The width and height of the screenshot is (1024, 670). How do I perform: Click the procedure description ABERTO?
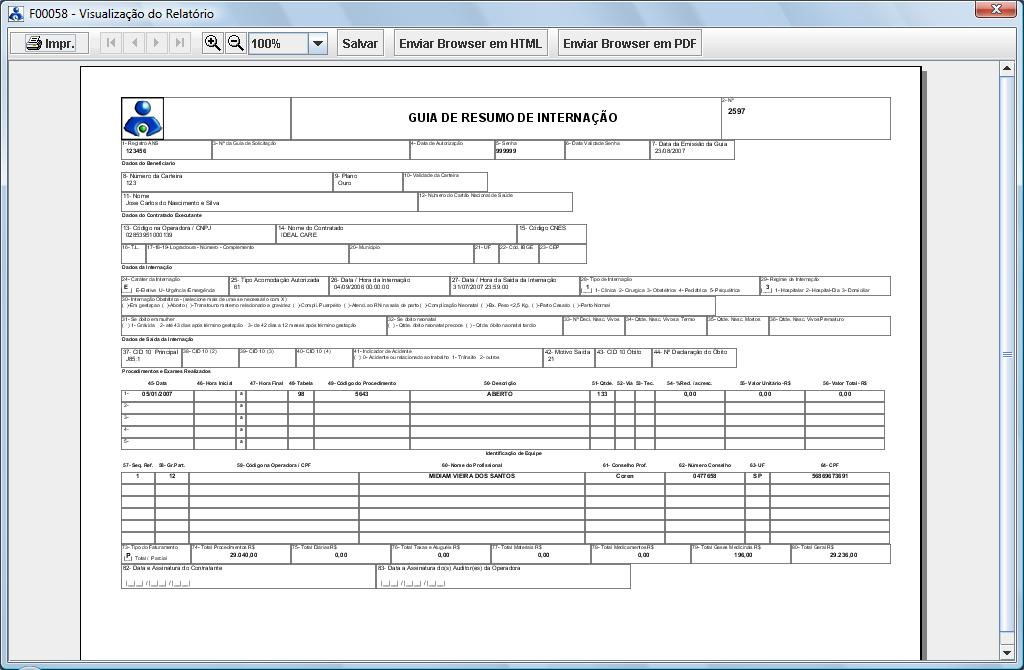[500, 394]
